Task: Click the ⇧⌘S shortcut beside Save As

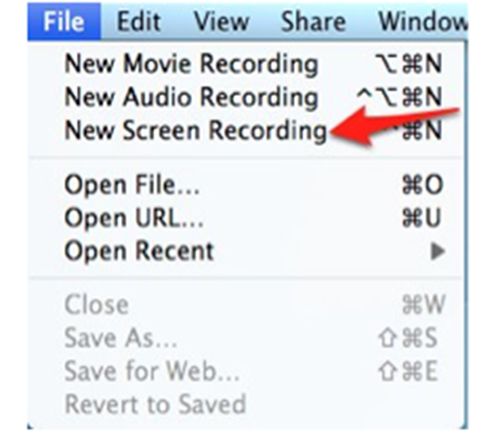Action: (407, 338)
